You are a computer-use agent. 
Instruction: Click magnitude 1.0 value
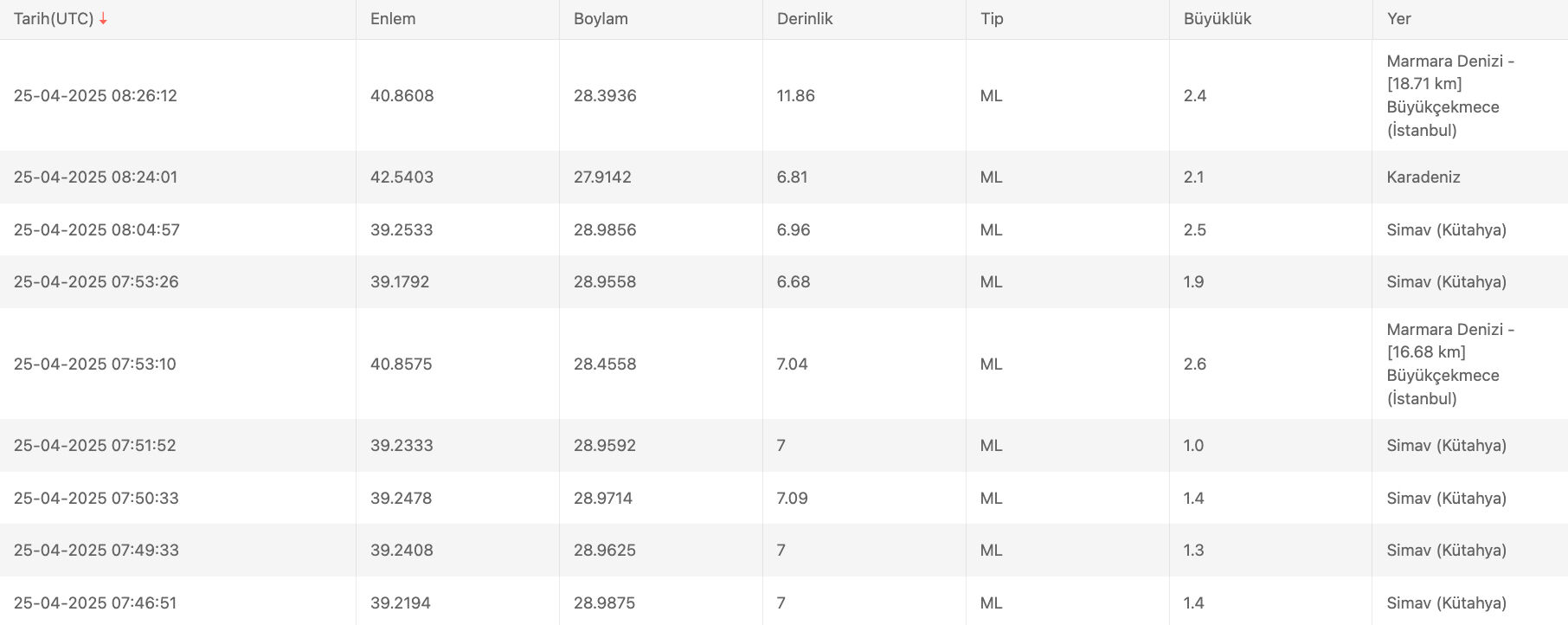(x=1193, y=446)
